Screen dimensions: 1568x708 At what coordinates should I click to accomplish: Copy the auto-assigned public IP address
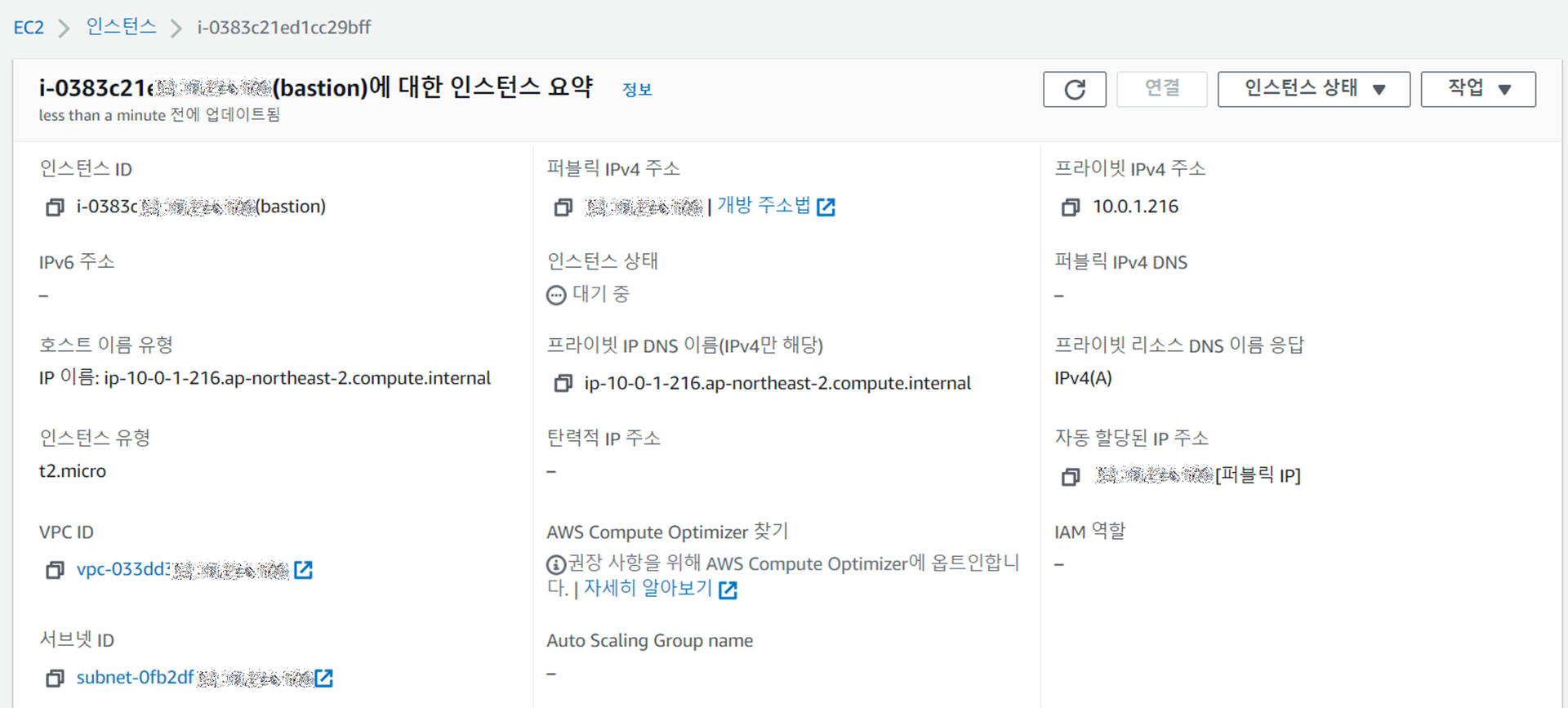(1070, 476)
